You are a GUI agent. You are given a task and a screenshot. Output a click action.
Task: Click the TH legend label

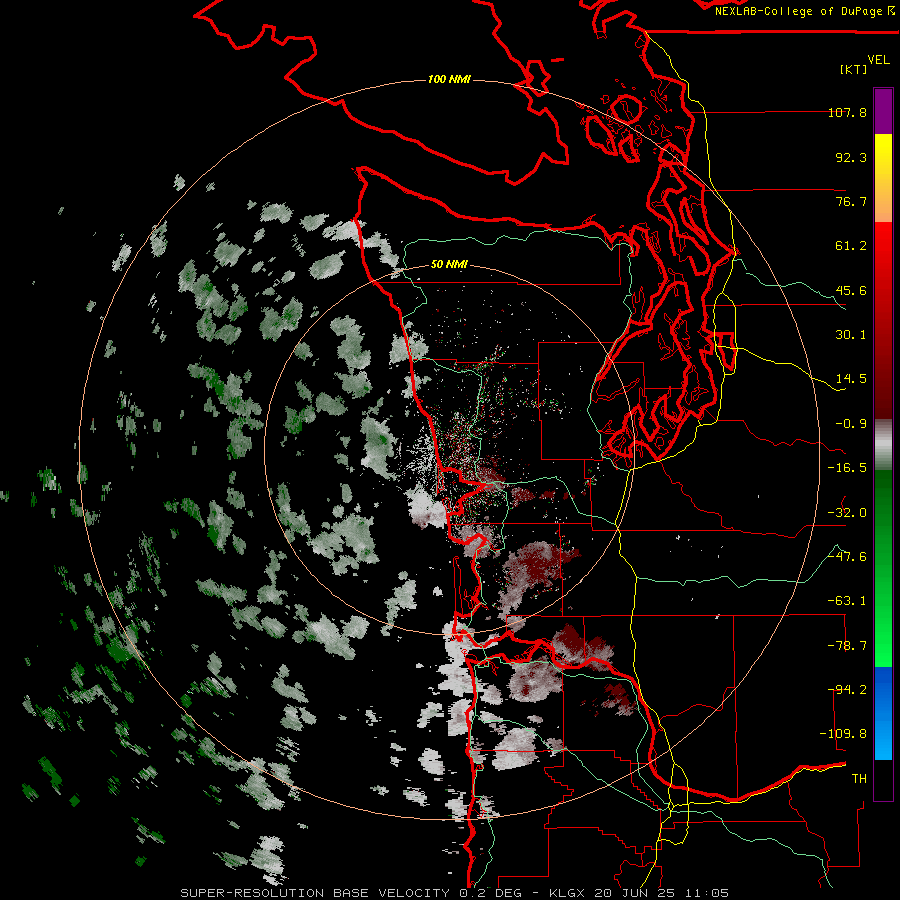point(859,778)
